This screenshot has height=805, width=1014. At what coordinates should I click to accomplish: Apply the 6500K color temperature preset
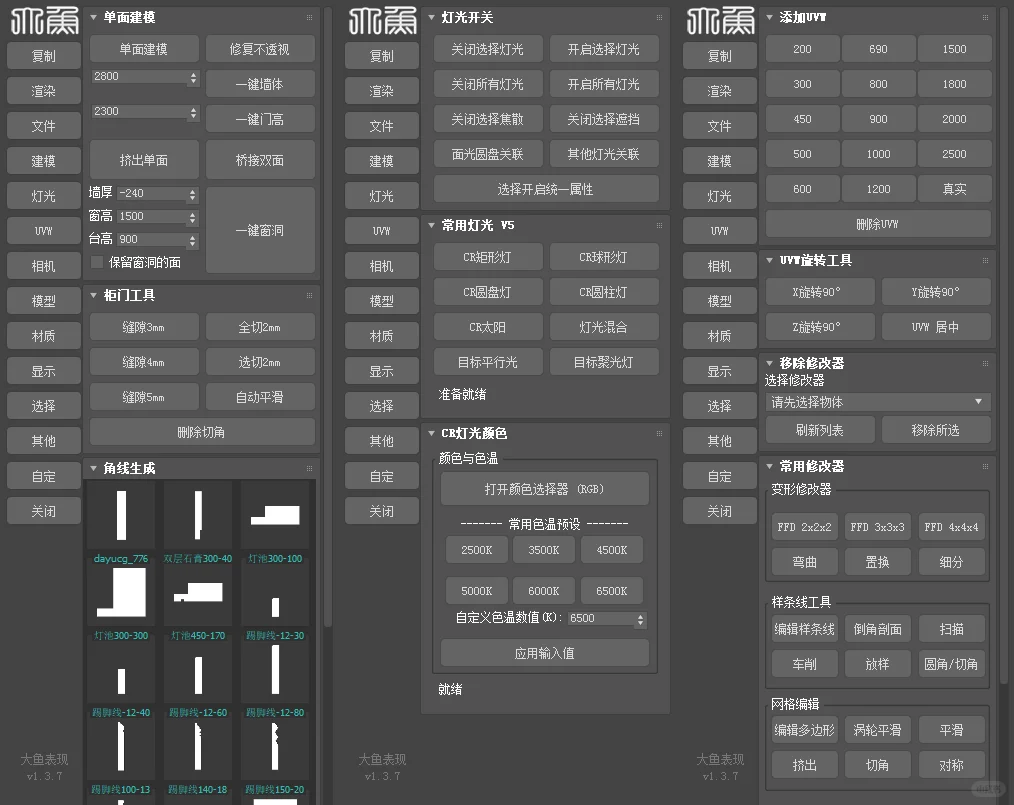(612, 591)
